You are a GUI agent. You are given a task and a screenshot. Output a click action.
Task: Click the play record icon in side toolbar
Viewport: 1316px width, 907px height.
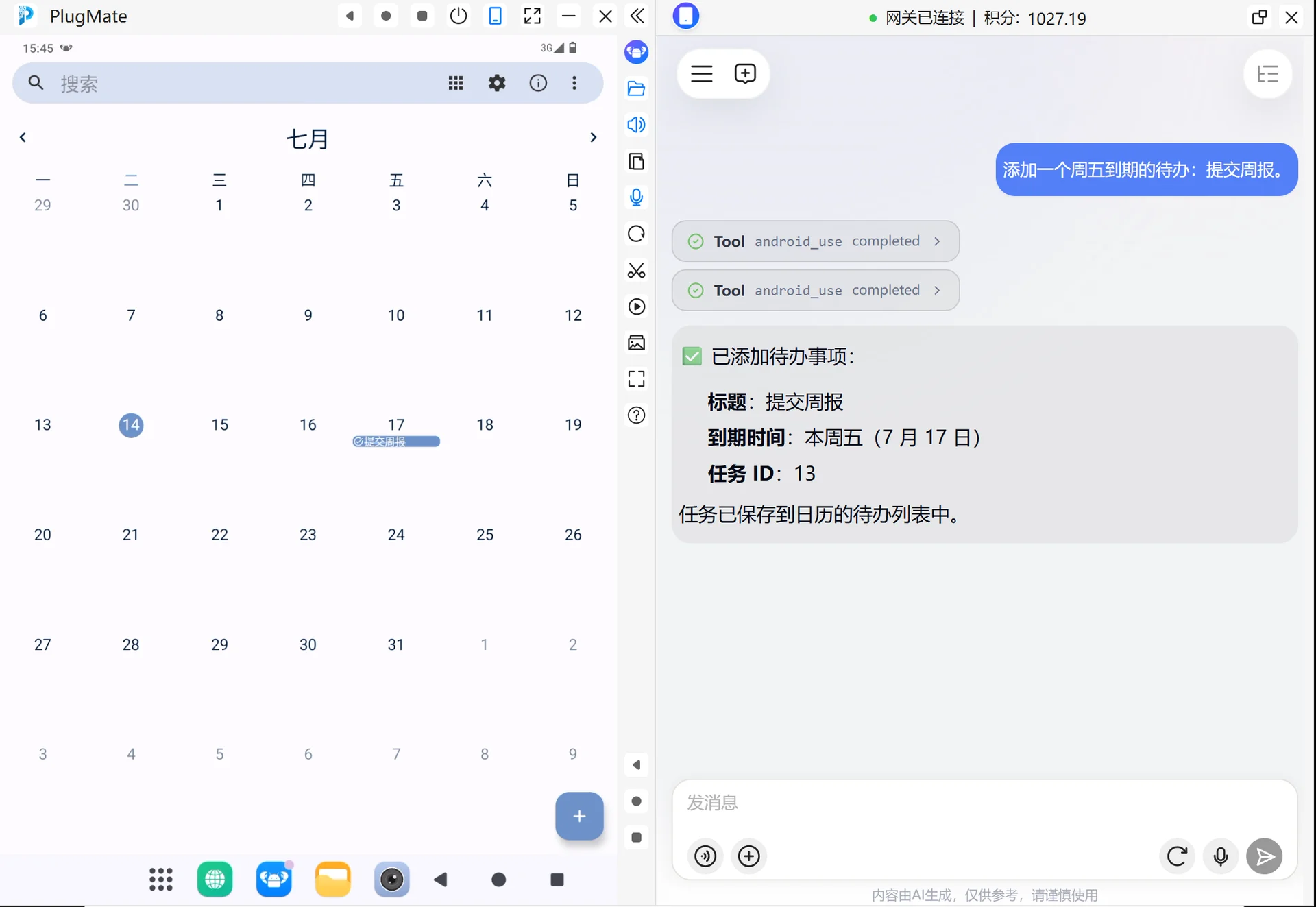pyautogui.click(x=637, y=306)
